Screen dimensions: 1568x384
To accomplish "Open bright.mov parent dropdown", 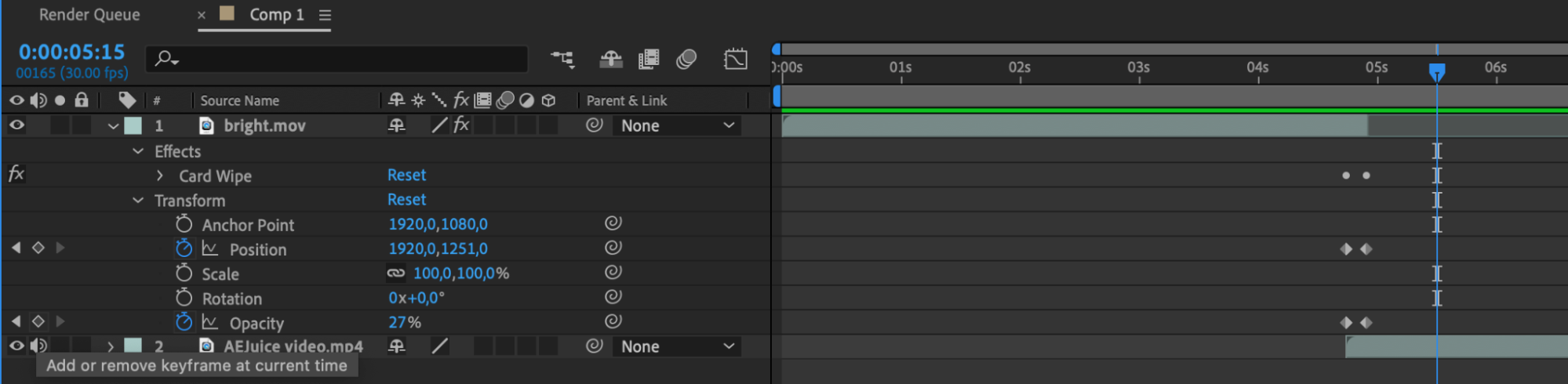I will (678, 125).
